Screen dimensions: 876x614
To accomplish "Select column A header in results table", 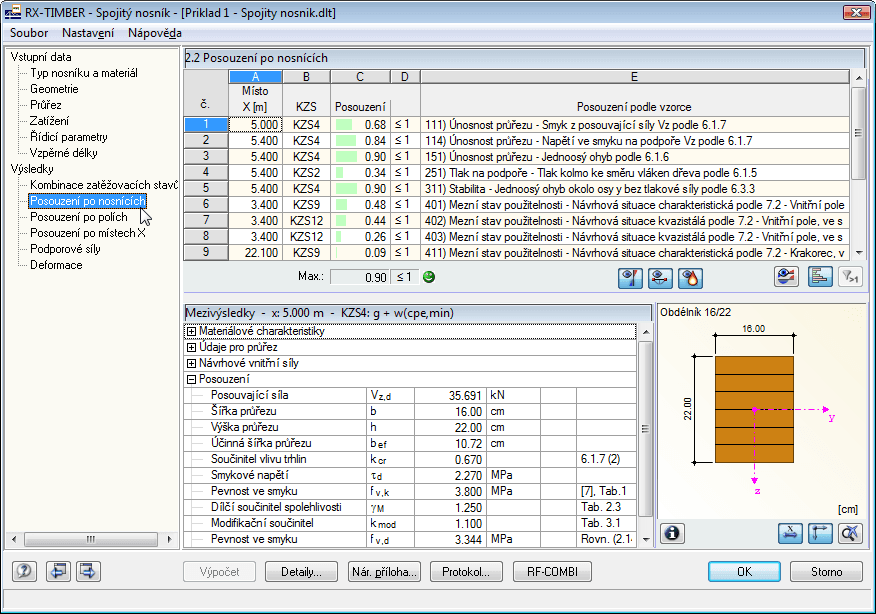I will pyautogui.click(x=255, y=77).
